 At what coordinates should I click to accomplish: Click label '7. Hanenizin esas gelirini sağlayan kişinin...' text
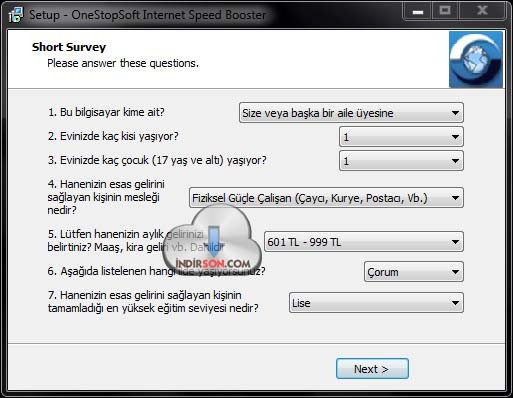153,301
